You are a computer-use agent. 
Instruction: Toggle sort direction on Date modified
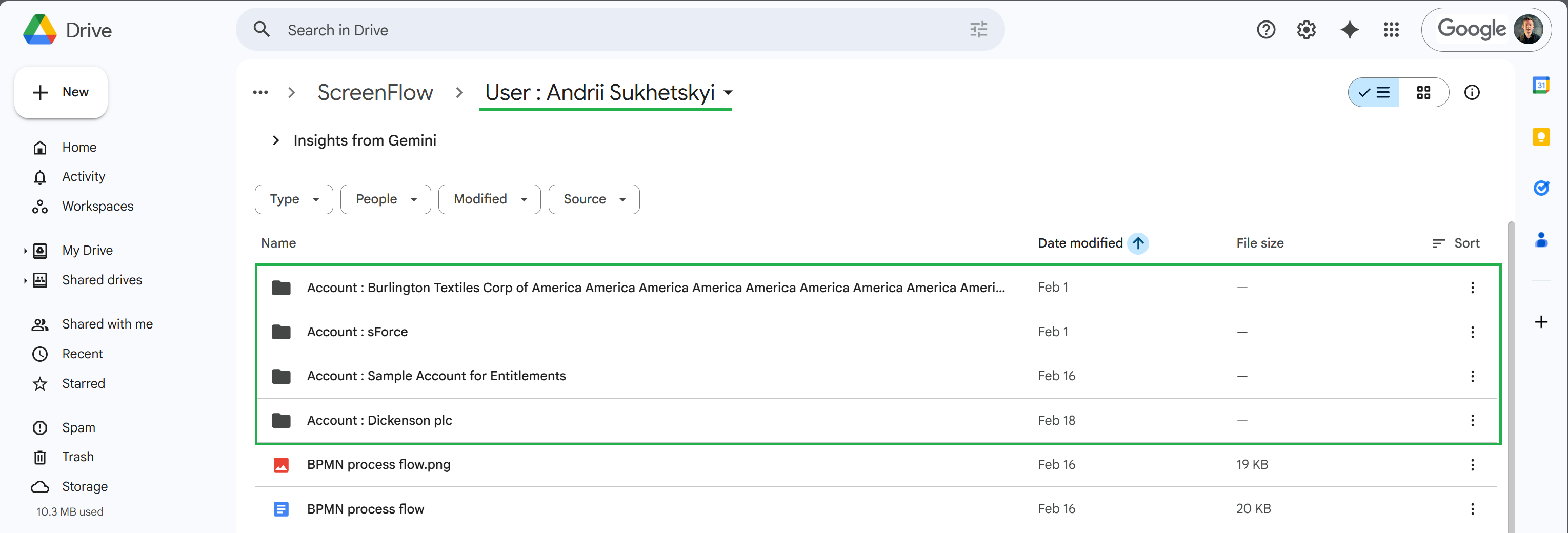1137,243
